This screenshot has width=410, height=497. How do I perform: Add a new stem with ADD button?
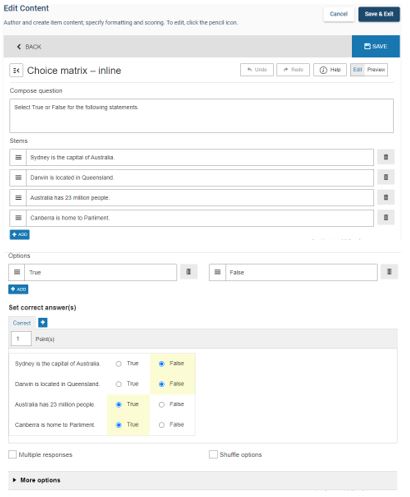click(x=19, y=234)
